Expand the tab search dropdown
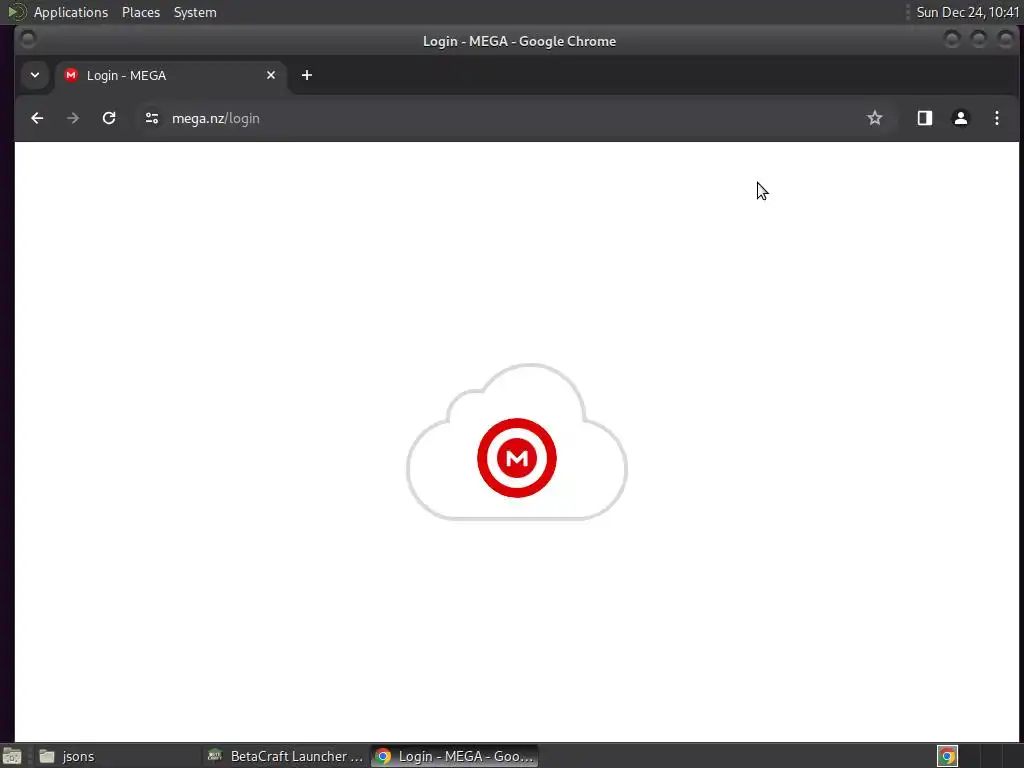1024x768 pixels. point(35,75)
